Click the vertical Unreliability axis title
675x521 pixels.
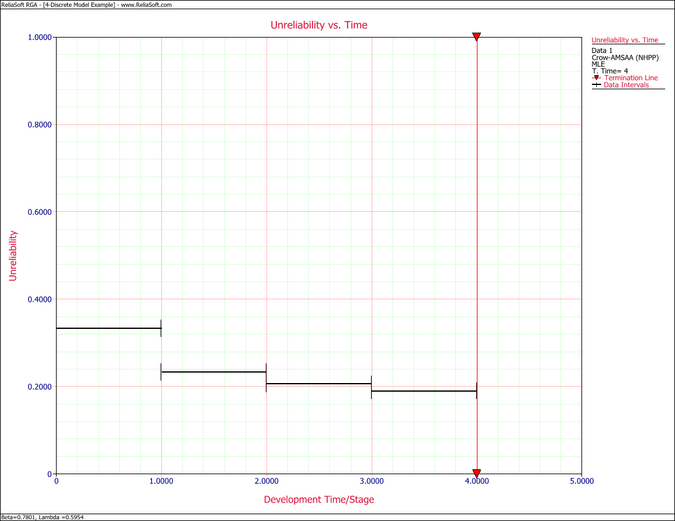13,255
